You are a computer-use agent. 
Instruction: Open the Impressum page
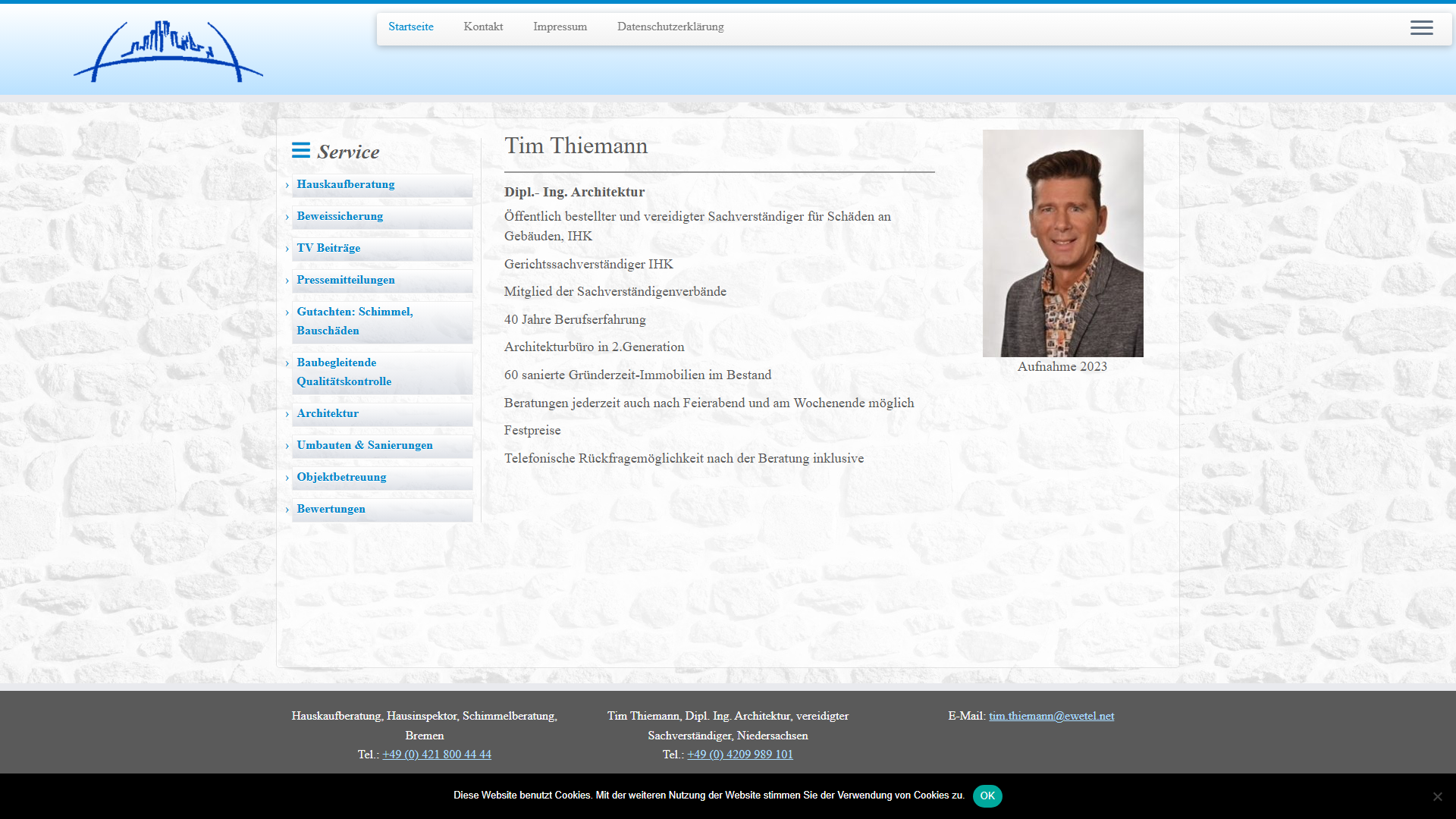coord(560,27)
